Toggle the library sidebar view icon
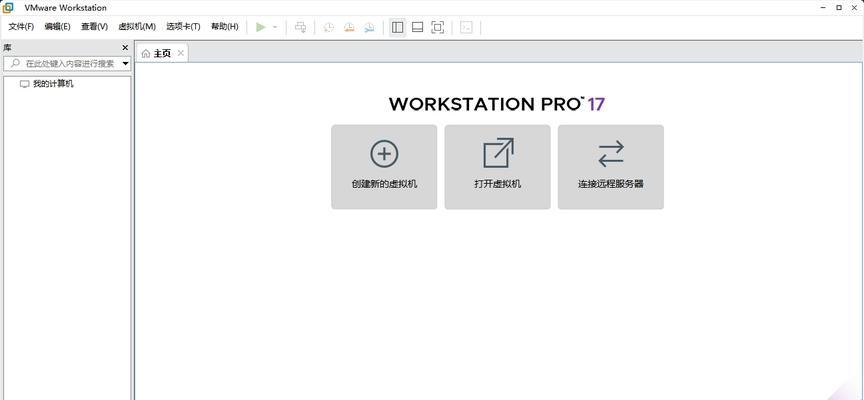Viewport: 864px width, 400px height. (x=397, y=27)
